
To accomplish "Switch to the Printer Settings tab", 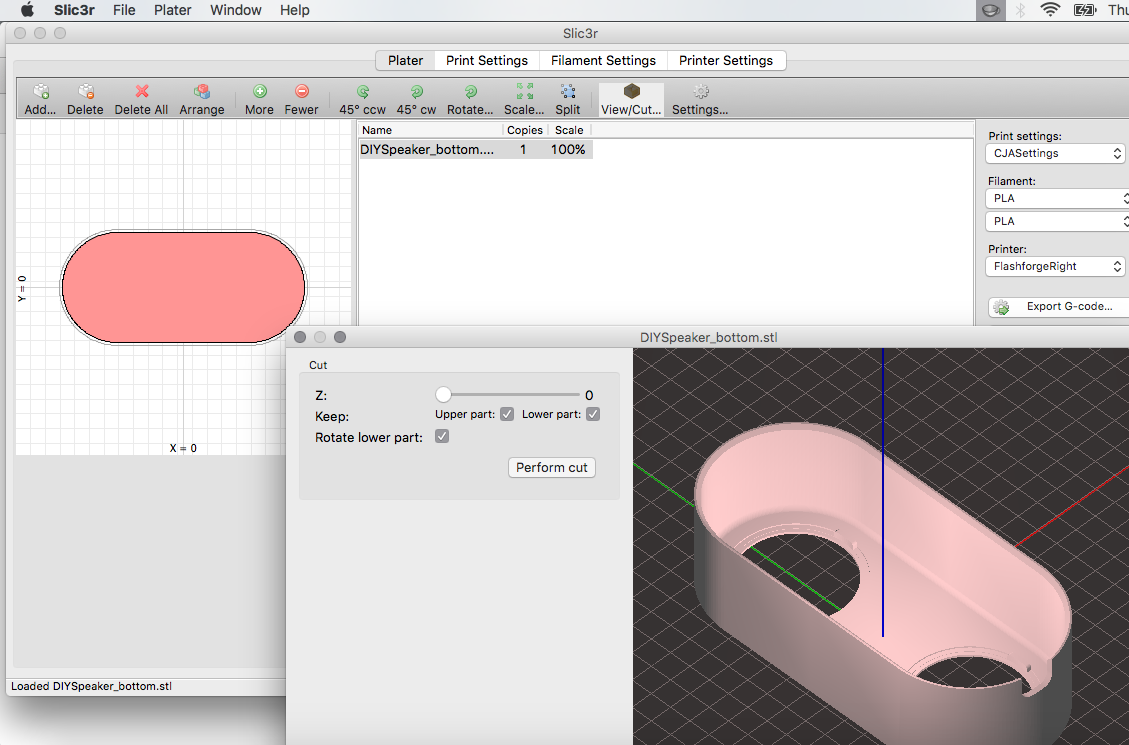I will tap(726, 60).
